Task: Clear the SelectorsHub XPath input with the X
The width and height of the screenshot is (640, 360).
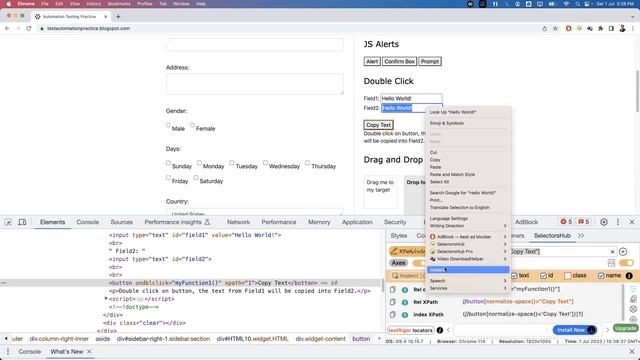Action: 612,251
